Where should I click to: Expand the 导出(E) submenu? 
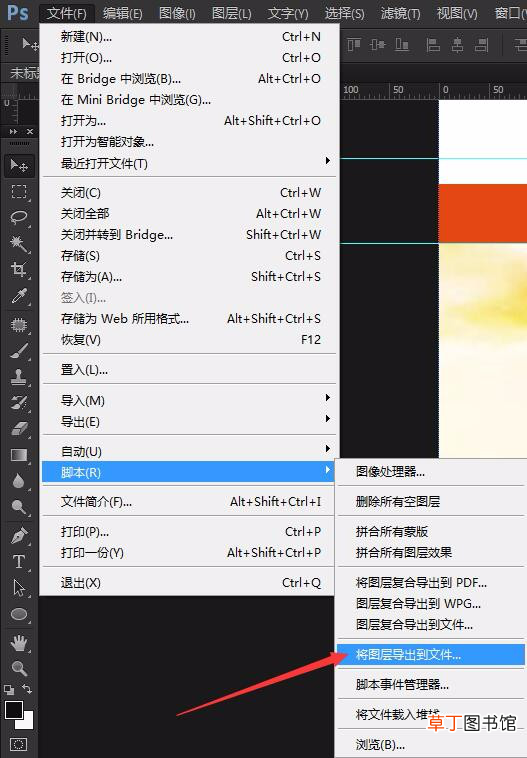[190, 422]
